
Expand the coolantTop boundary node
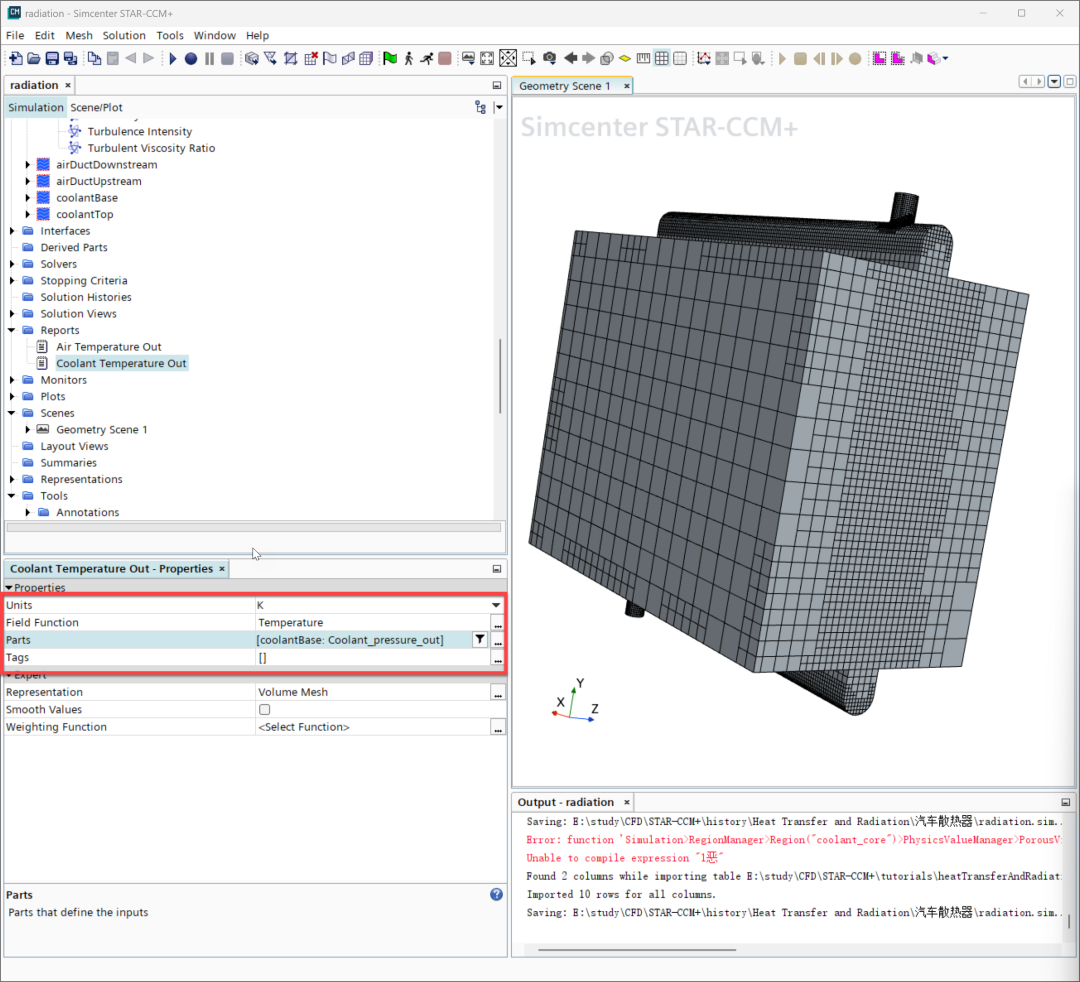tap(28, 214)
